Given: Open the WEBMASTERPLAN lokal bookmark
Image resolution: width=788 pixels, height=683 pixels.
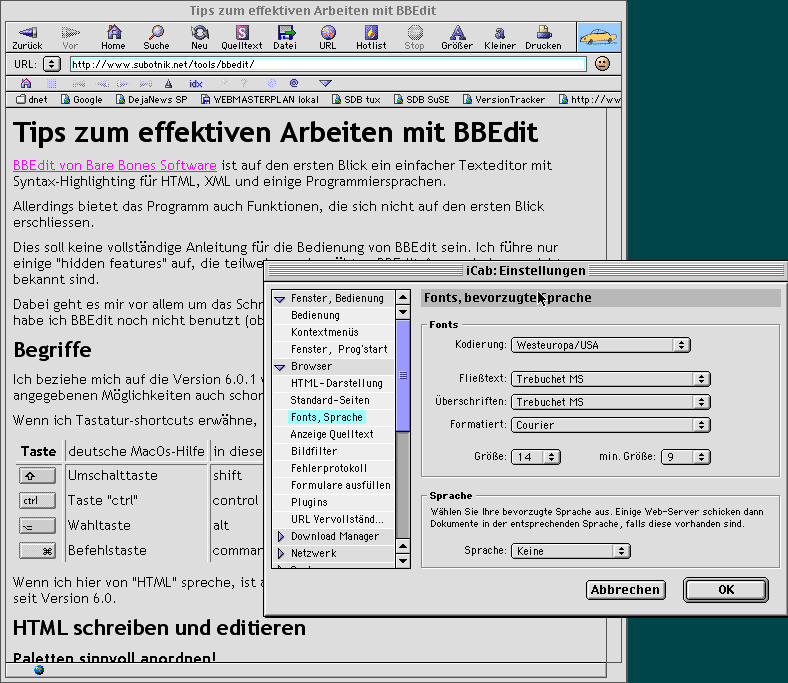Looking at the screenshot, I should [x=260, y=100].
